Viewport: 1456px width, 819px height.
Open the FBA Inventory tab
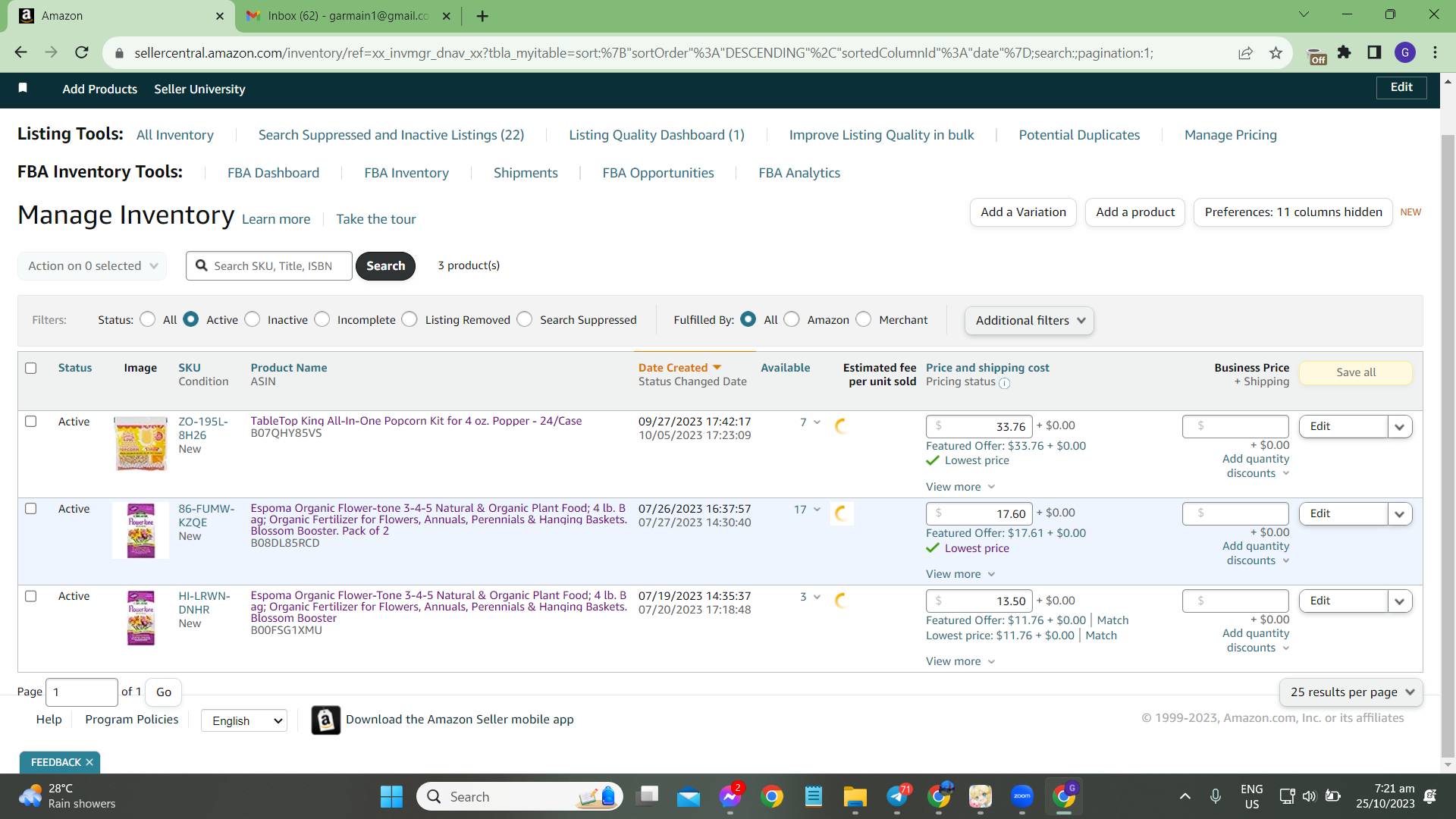tap(406, 173)
